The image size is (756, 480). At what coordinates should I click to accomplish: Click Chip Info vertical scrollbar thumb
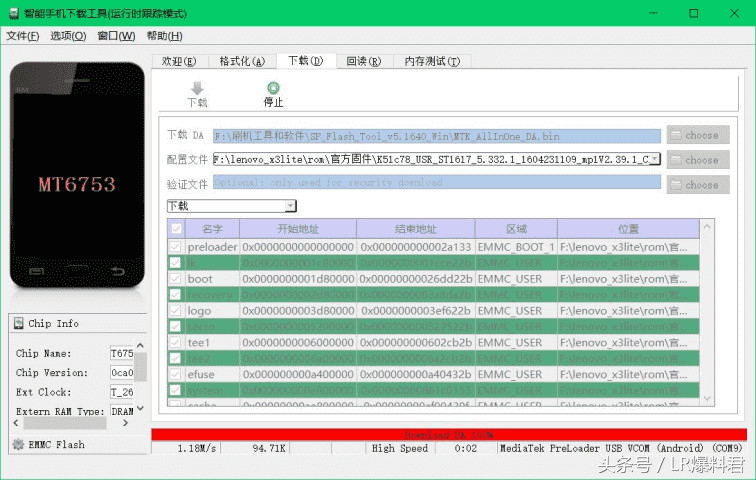click(x=140, y=366)
